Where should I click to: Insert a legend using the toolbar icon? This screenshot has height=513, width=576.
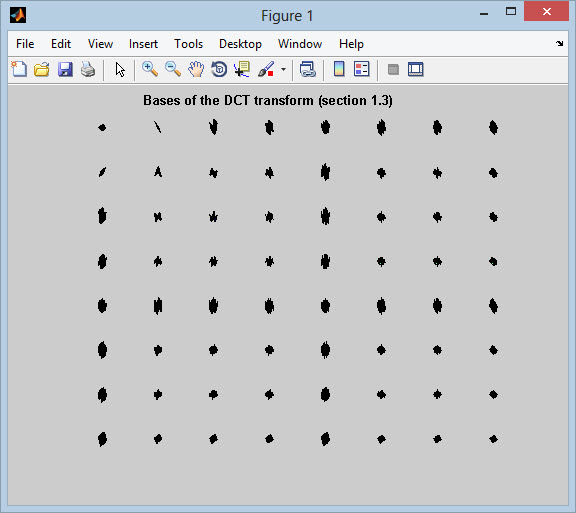(361, 69)
